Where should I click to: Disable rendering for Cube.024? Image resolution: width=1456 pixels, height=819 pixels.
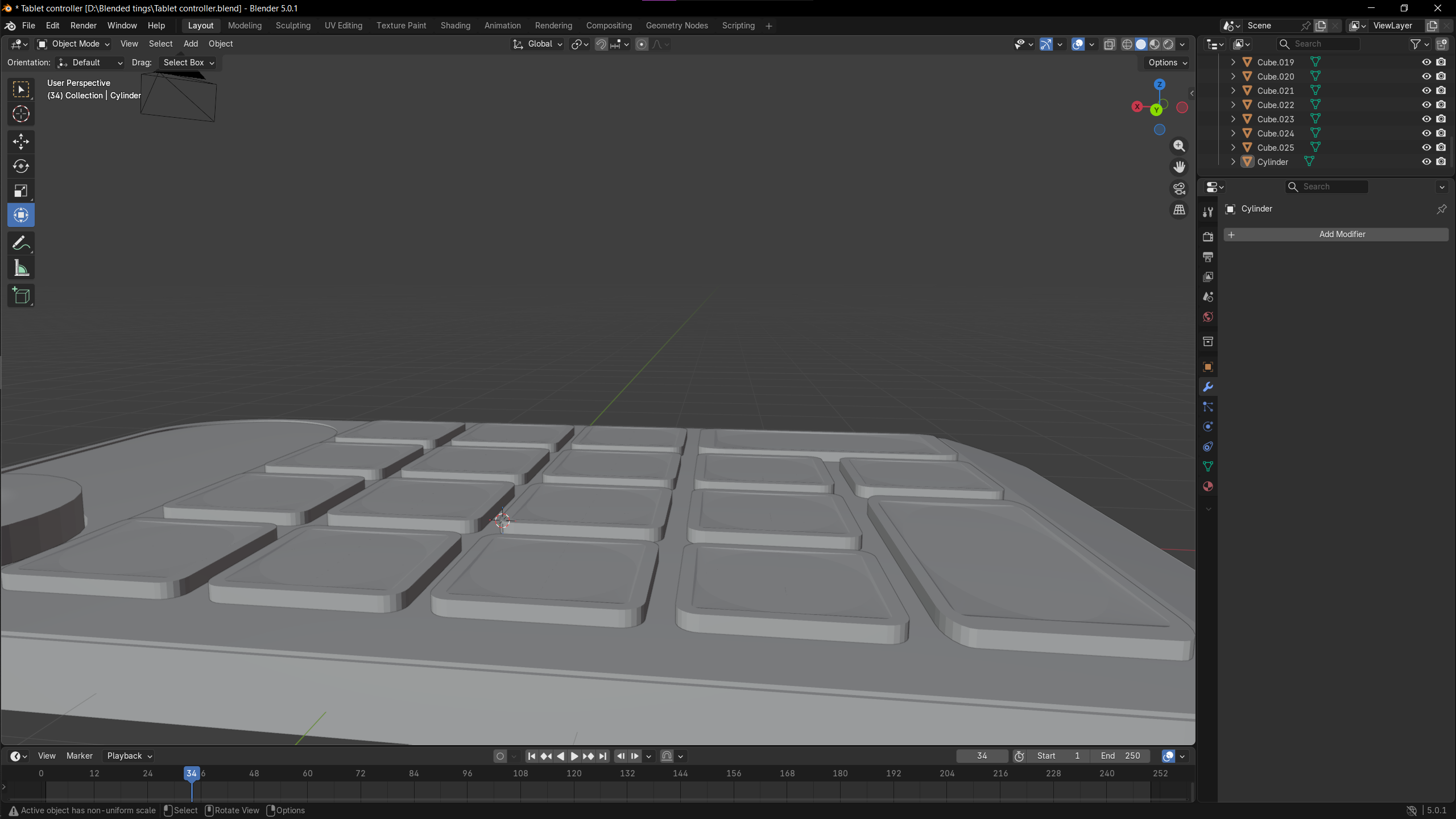(1441, 133)
